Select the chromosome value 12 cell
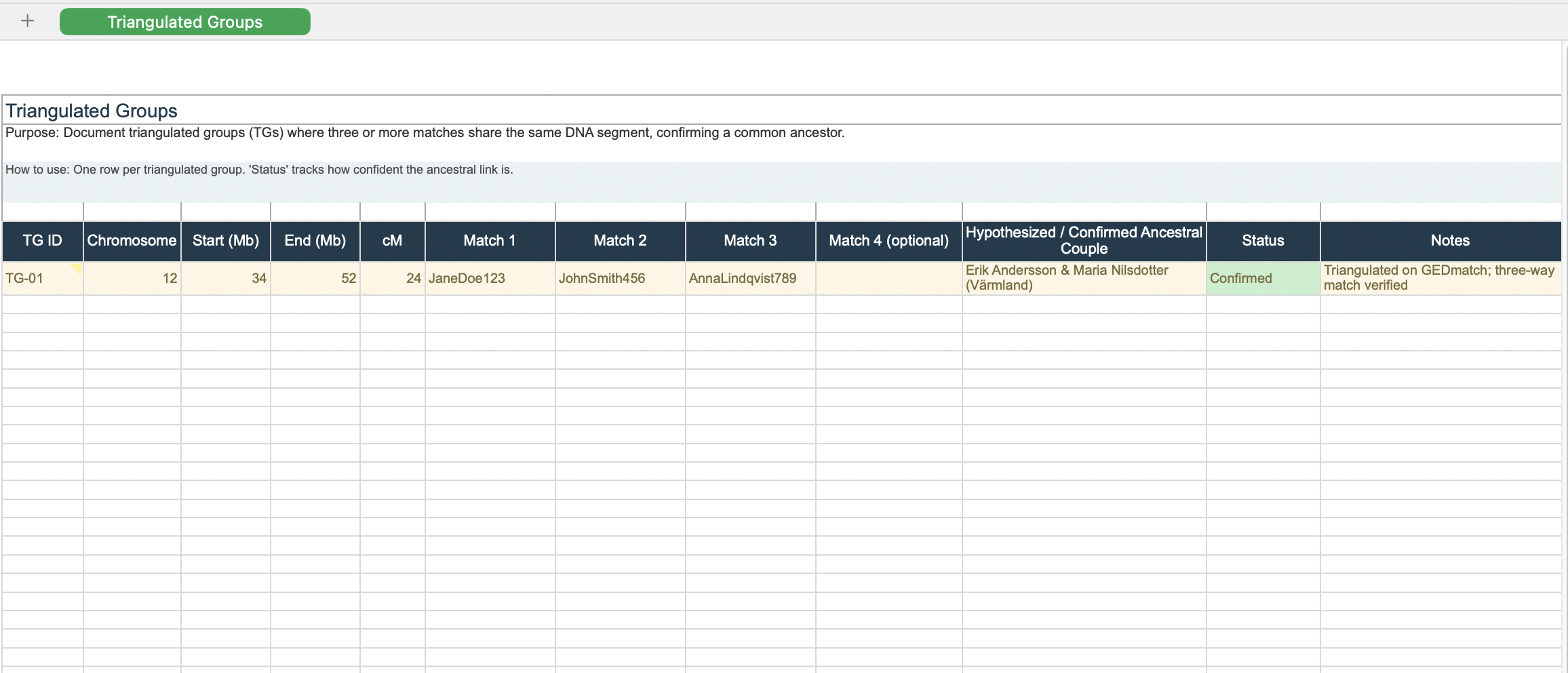Image resolution: width=1568 pixels, height=673 pixels. pos(132,278)
